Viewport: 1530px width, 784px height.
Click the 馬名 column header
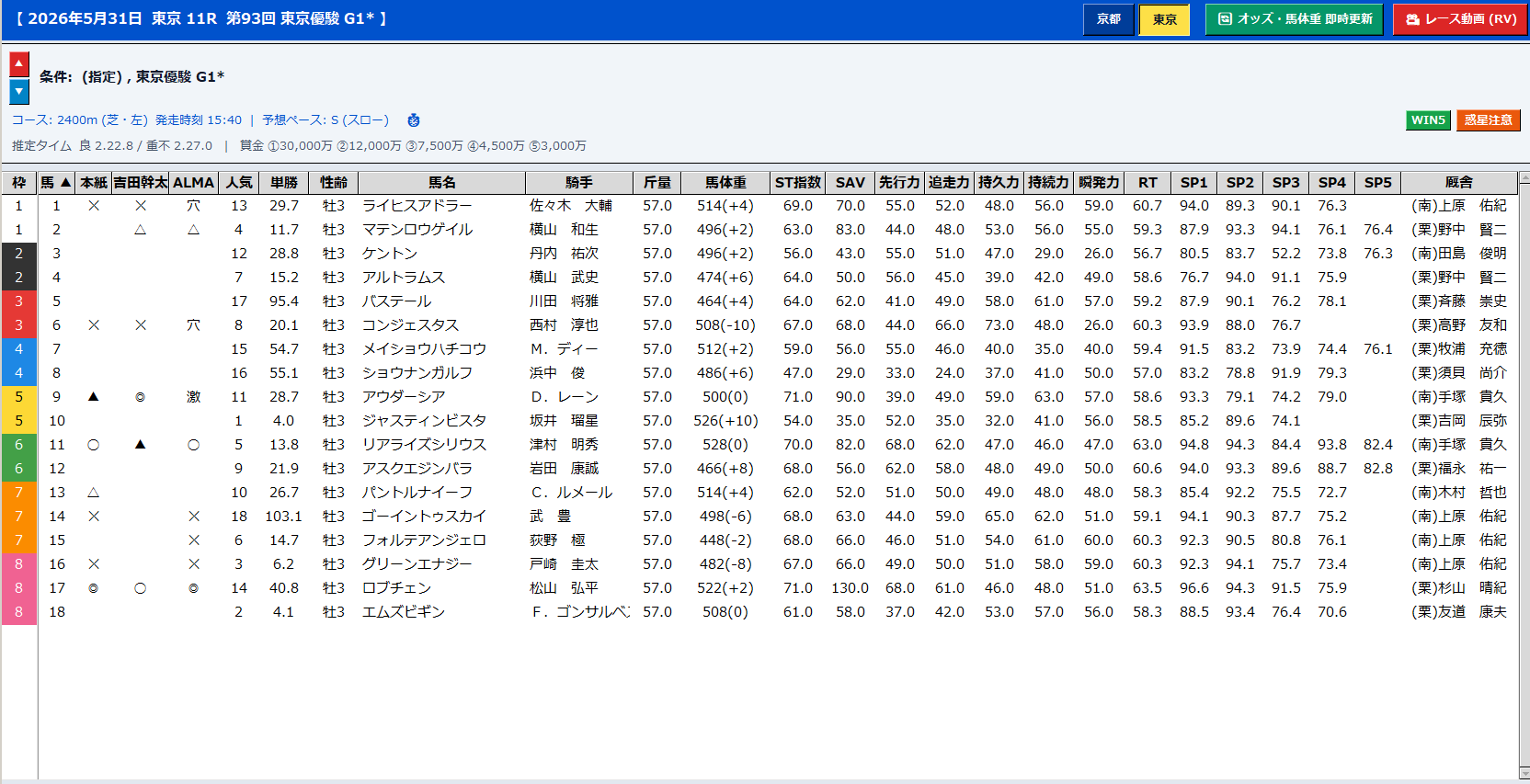click(x=442, y=183)
